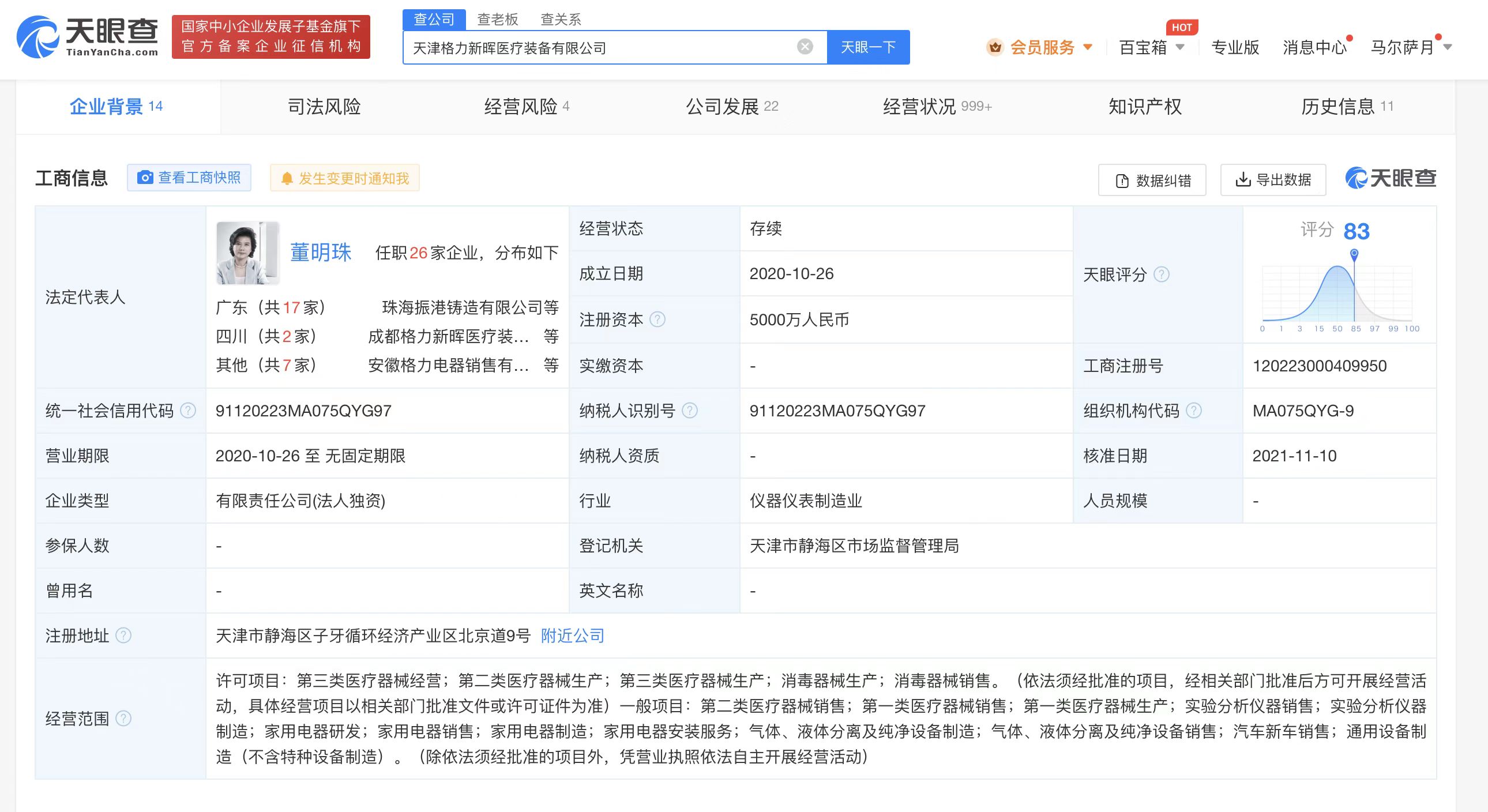Open the 经营风险 tab
The height and width of the screenshot is (812, 1488).
tap(527, 107)
